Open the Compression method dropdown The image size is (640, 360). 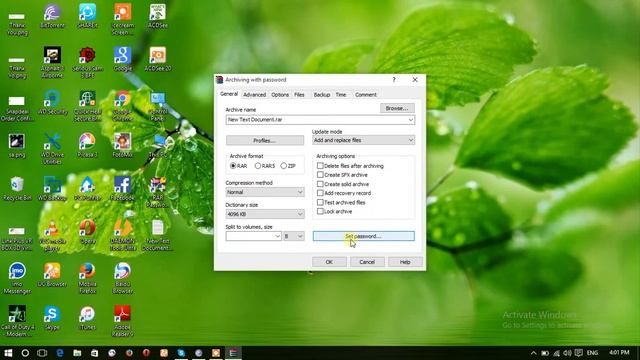click(265, 192)
